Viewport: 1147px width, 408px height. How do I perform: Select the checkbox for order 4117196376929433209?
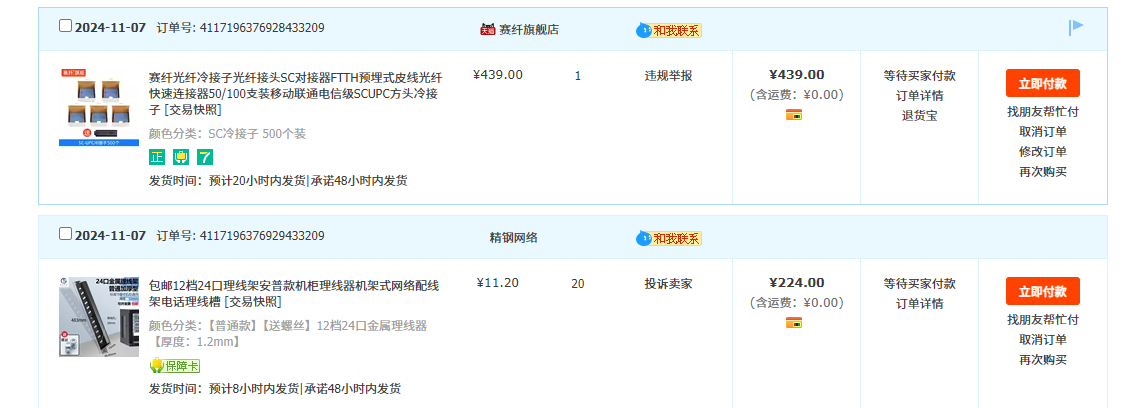click(65, 234)
